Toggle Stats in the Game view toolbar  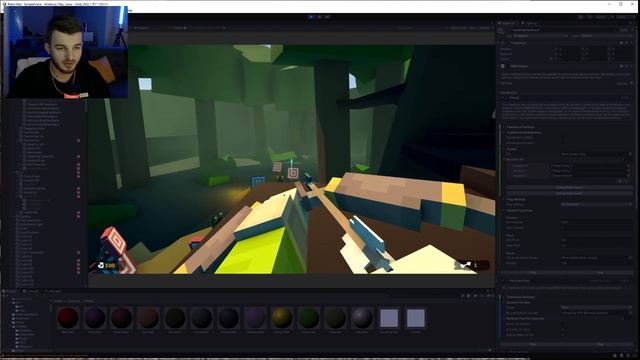[x=473, y=28]
